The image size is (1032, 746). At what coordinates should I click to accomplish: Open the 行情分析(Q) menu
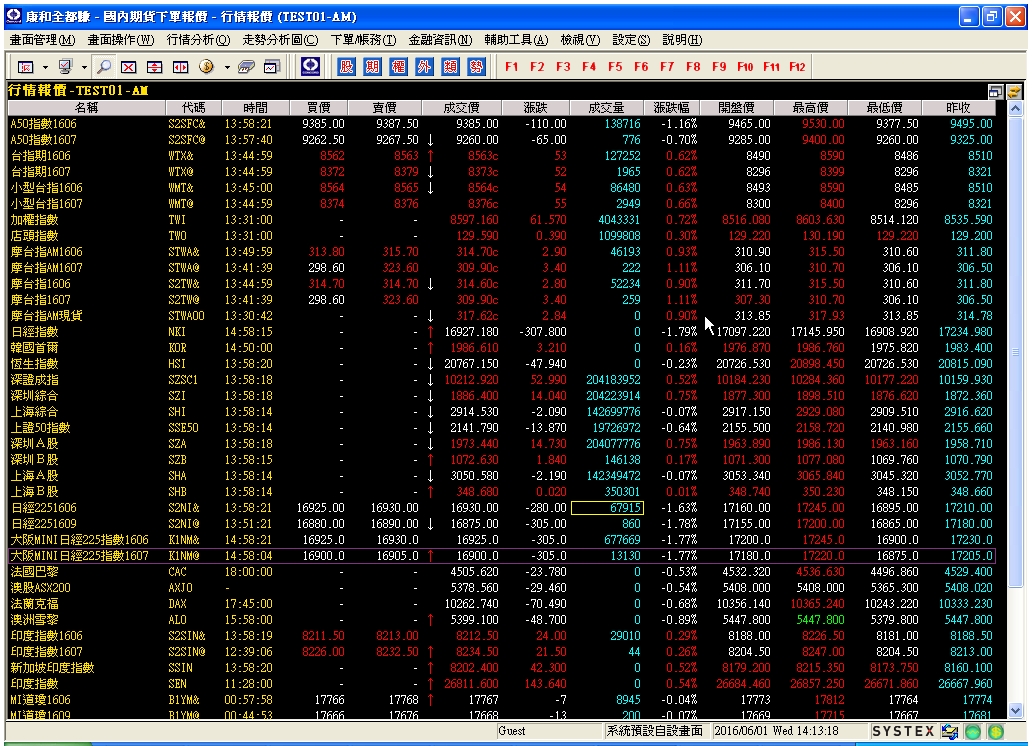click(x=199, y=40)
